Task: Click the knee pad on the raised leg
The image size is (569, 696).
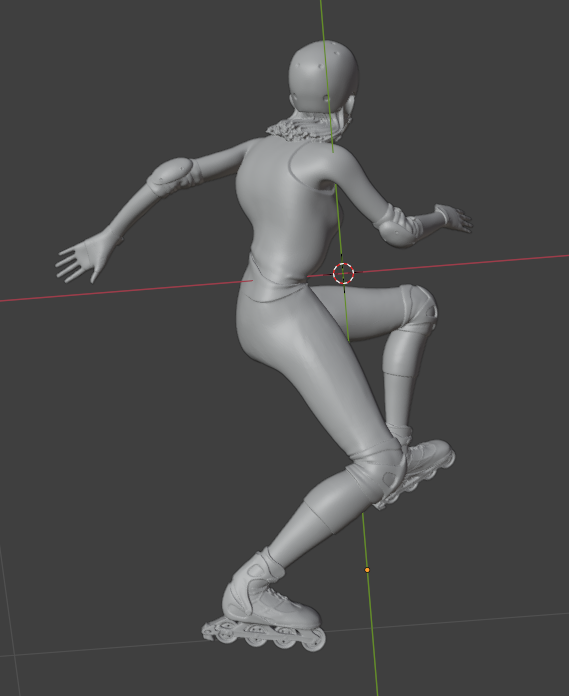Action: (418, 307)
